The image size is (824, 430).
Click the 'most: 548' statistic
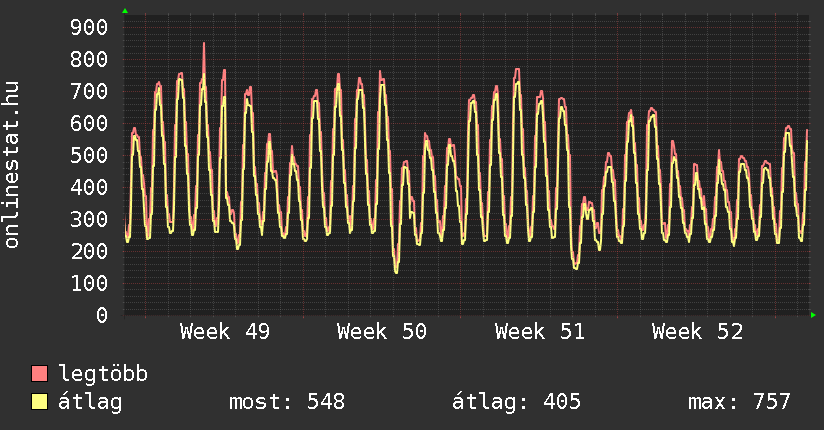(287, 402)
